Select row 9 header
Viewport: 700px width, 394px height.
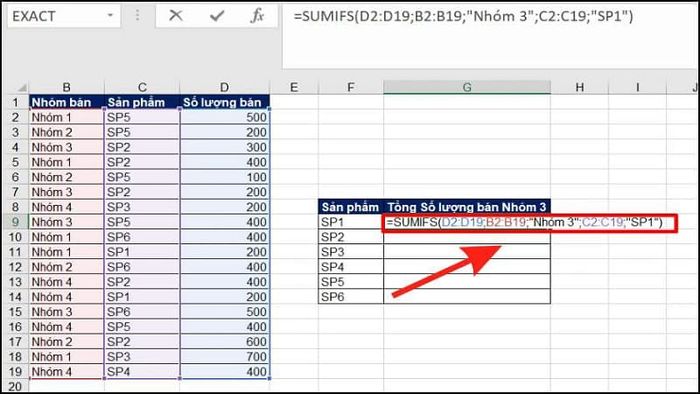click(15, 222)
